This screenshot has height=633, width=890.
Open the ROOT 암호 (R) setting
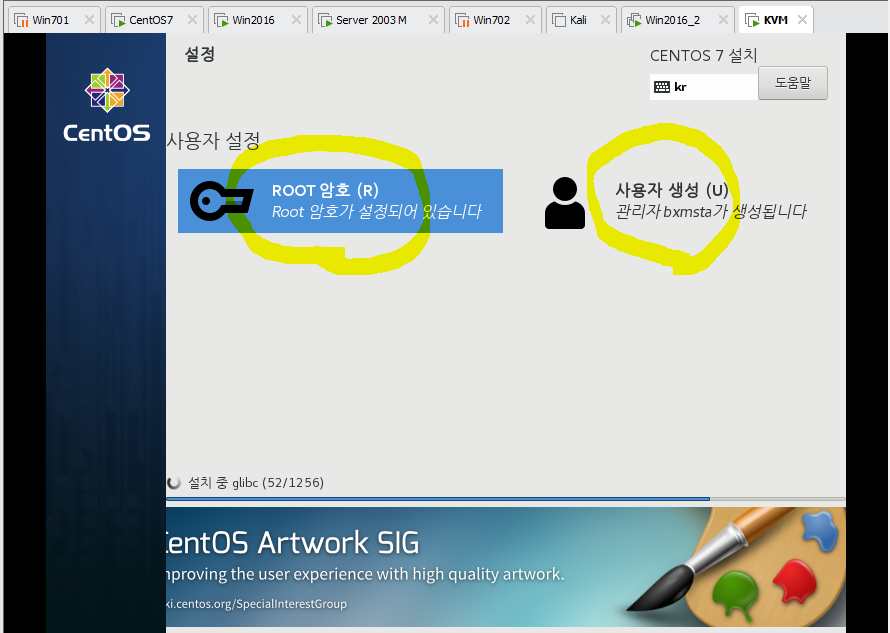pyautogui.click(x=340, y=201)
